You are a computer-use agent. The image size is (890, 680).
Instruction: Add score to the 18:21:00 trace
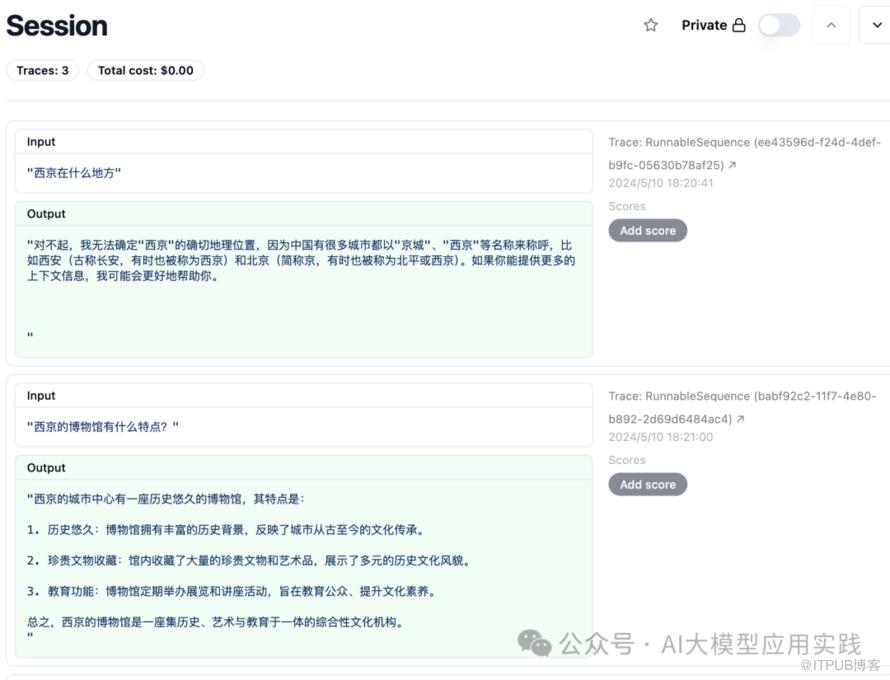[x=647, y=484]
